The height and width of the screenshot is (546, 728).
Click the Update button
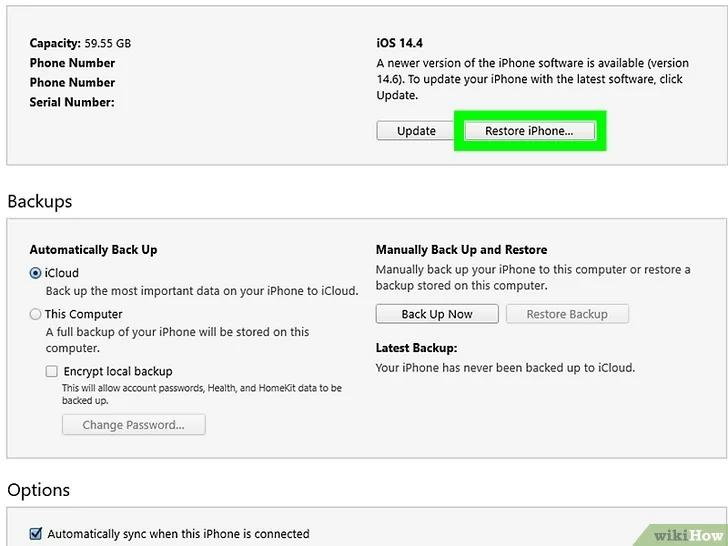416,131
